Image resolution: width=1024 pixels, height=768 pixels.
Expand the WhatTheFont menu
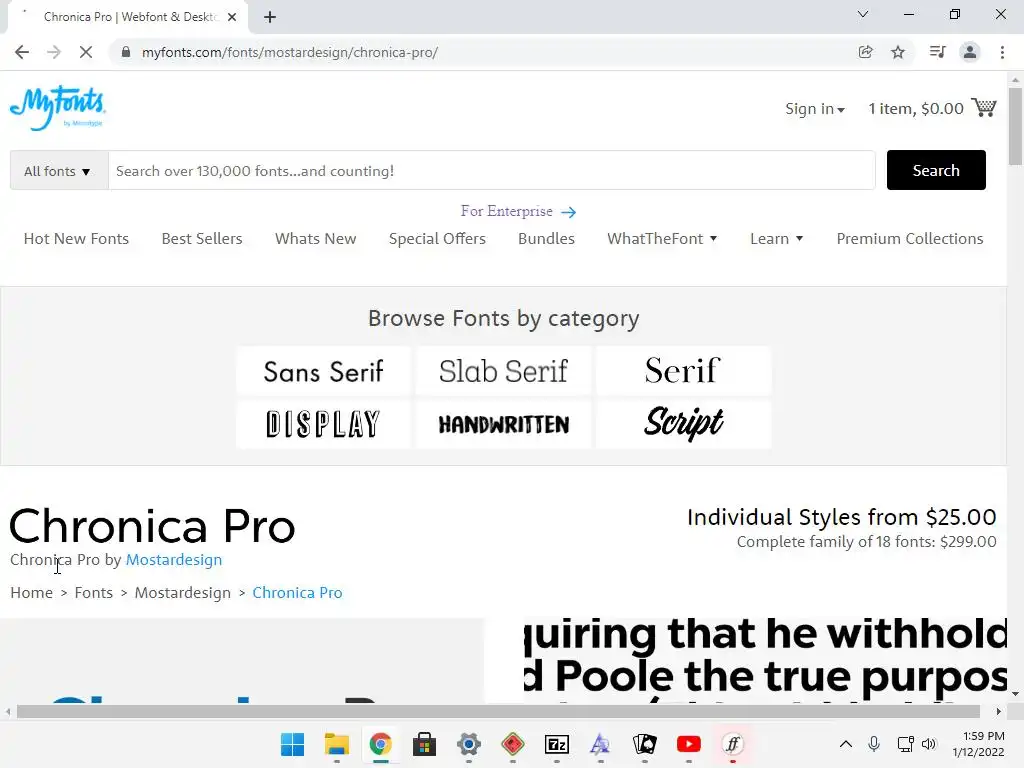662,238
